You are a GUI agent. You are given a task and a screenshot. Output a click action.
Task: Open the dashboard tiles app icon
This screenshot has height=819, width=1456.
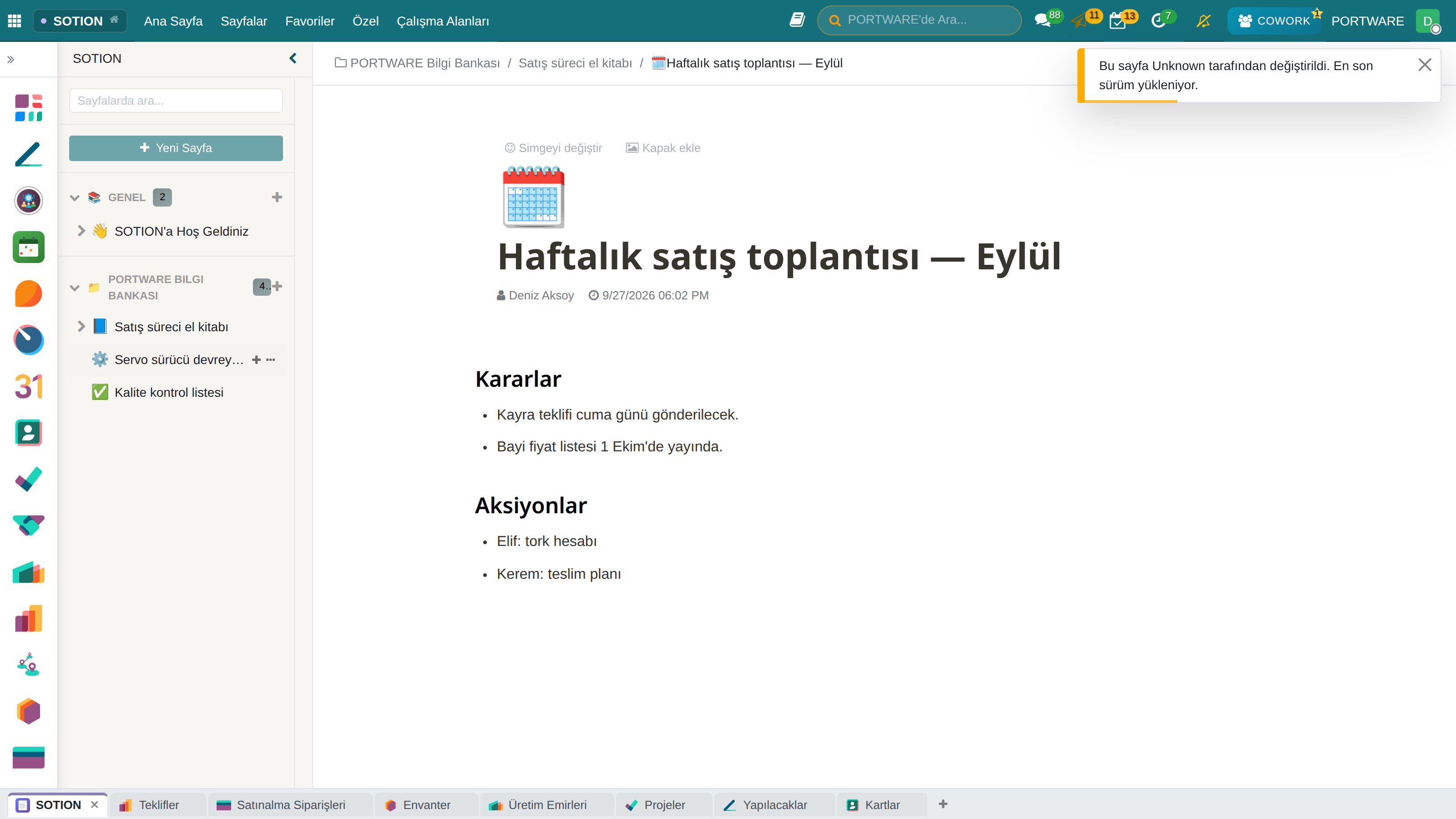click(28, 107)
